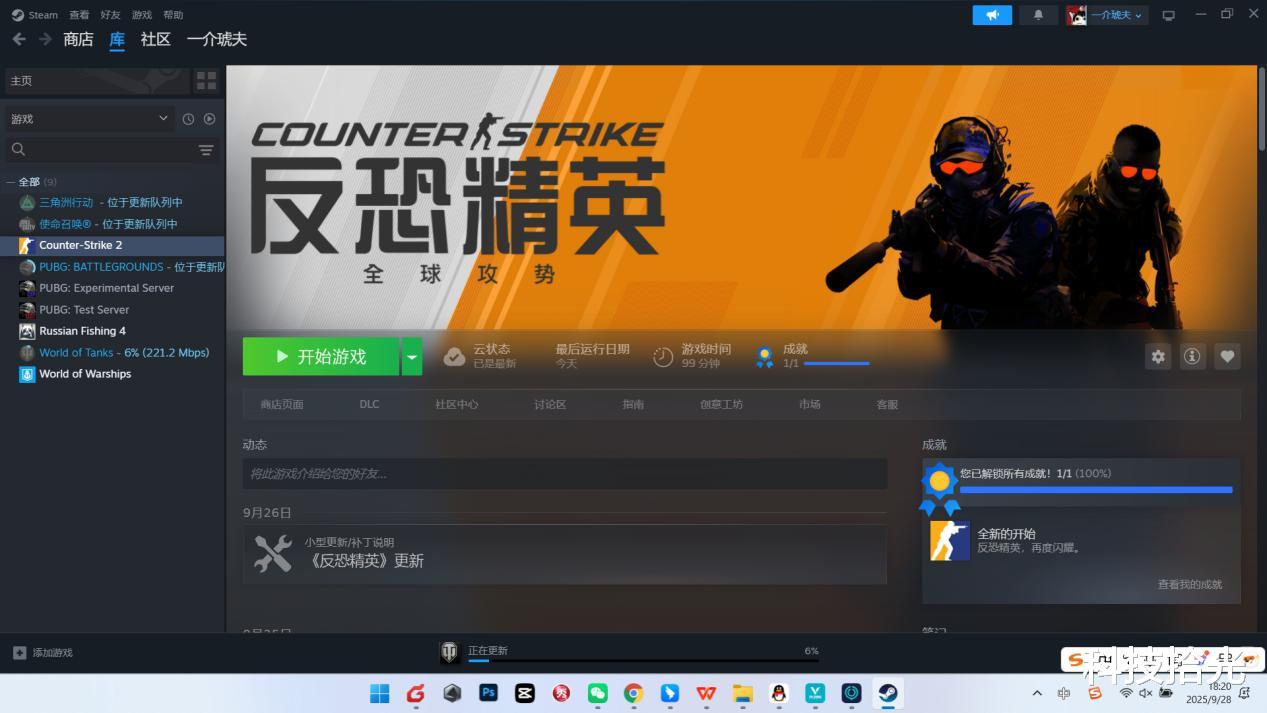Open the 讨论区 link
The width and height of the screenshot is (1267, 713).
coord(550,404)
